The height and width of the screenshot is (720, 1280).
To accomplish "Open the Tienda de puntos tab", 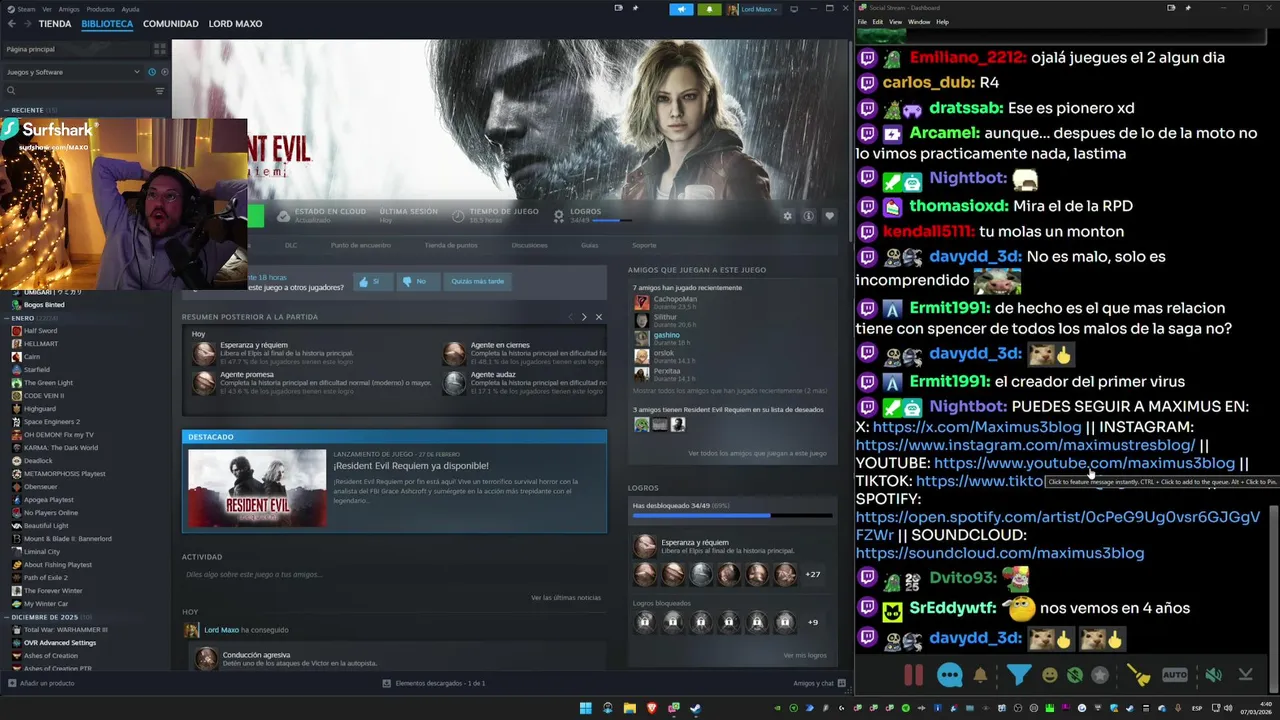I will [451, 245].
